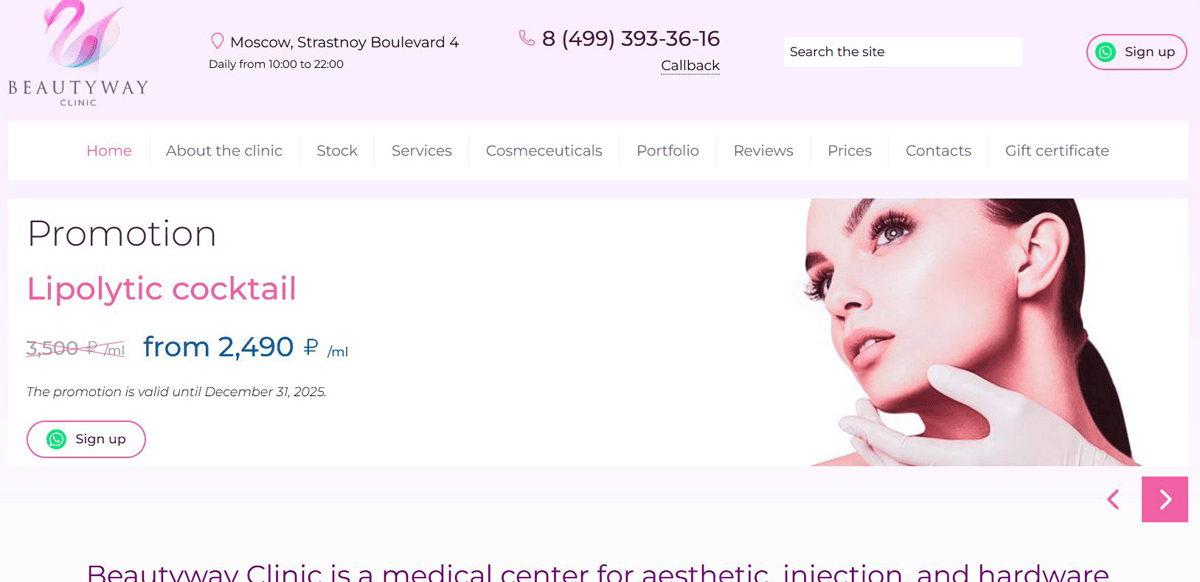Viewport: 1200px width, 582px height.
Task: Click the pink phone handset icon
Action: tap(527, 38)
